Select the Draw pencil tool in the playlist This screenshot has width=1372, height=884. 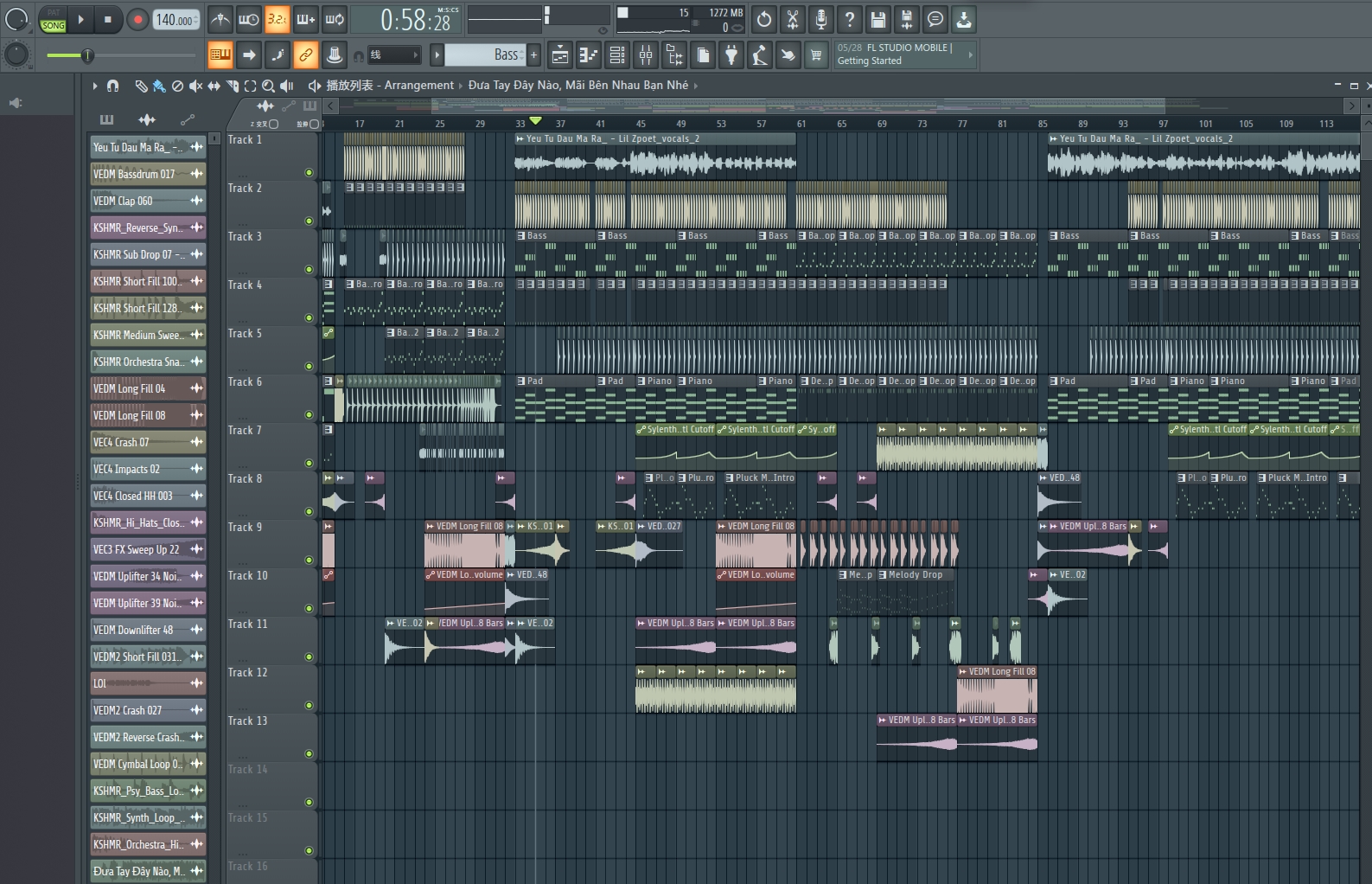(x=141, y=86)
